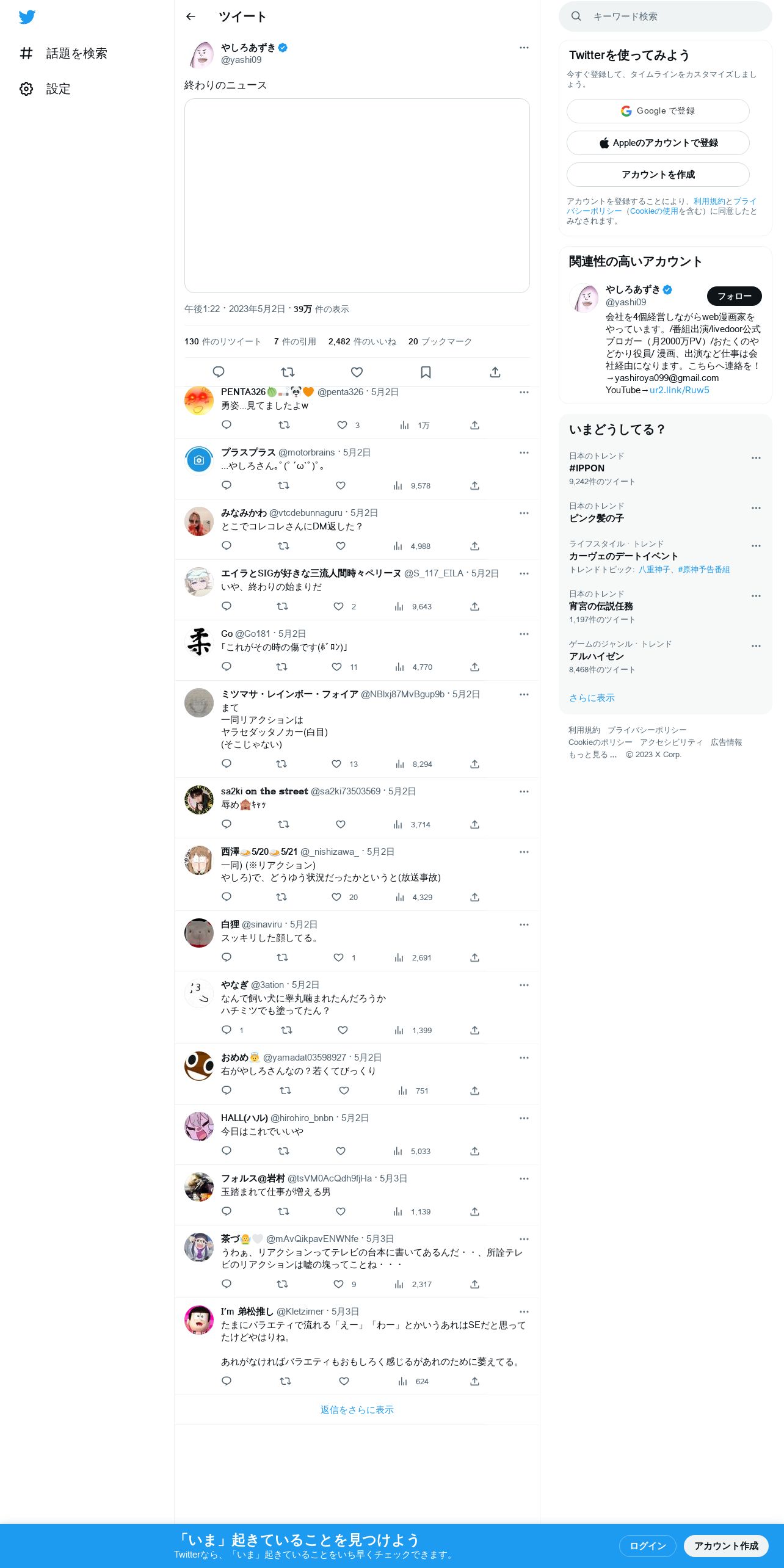Click the キーワード検索 search field
Viewport: 784px width, 1568px height.
666,16
